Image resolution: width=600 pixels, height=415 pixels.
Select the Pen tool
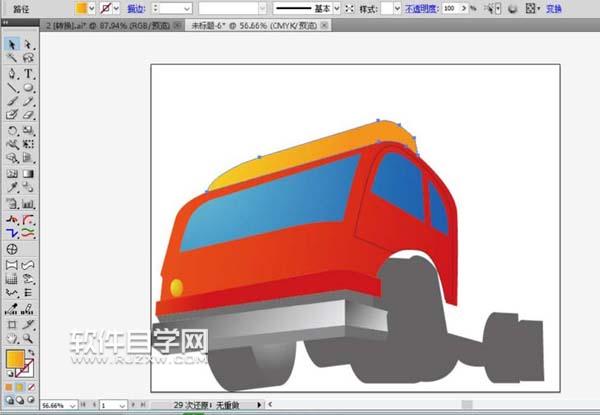[x=12, y=73]
